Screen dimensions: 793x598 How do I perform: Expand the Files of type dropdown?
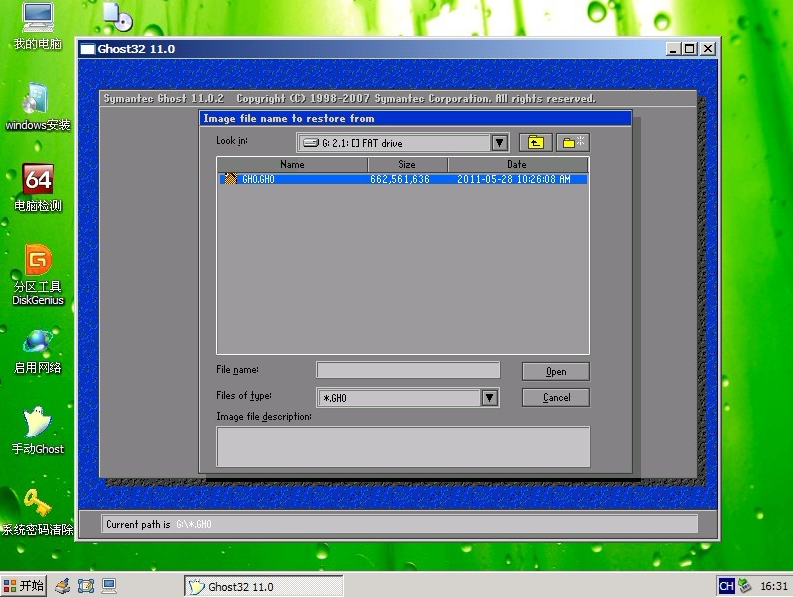pyautogui.click(x=490, y=398)
